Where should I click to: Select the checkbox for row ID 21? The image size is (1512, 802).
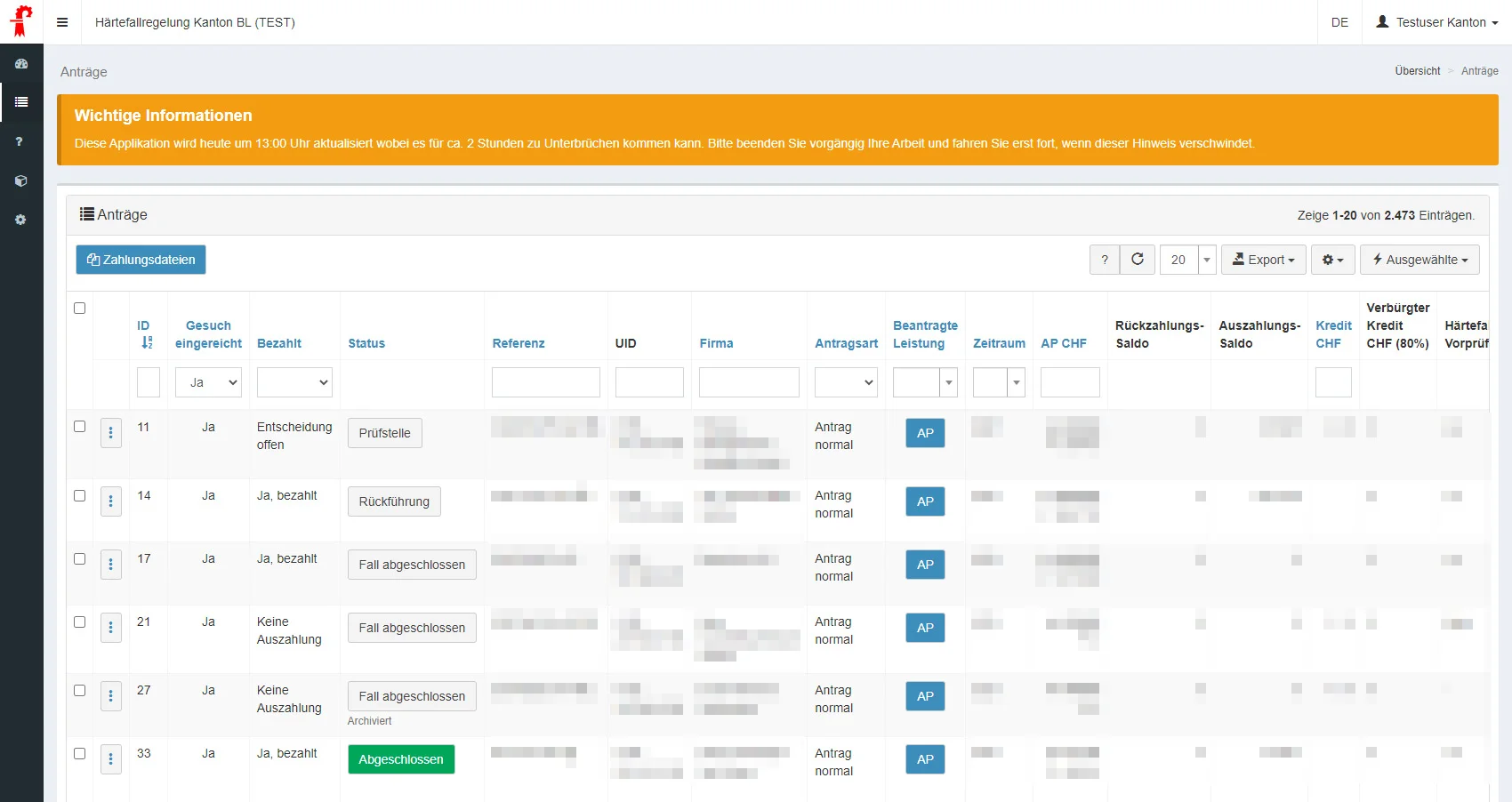80,622
